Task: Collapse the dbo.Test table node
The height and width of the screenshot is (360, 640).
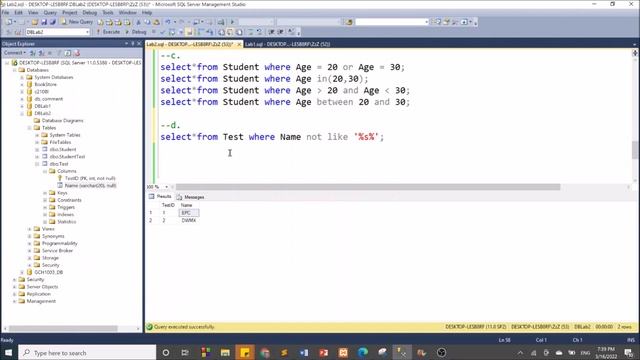Action: [x=37, y=164]
